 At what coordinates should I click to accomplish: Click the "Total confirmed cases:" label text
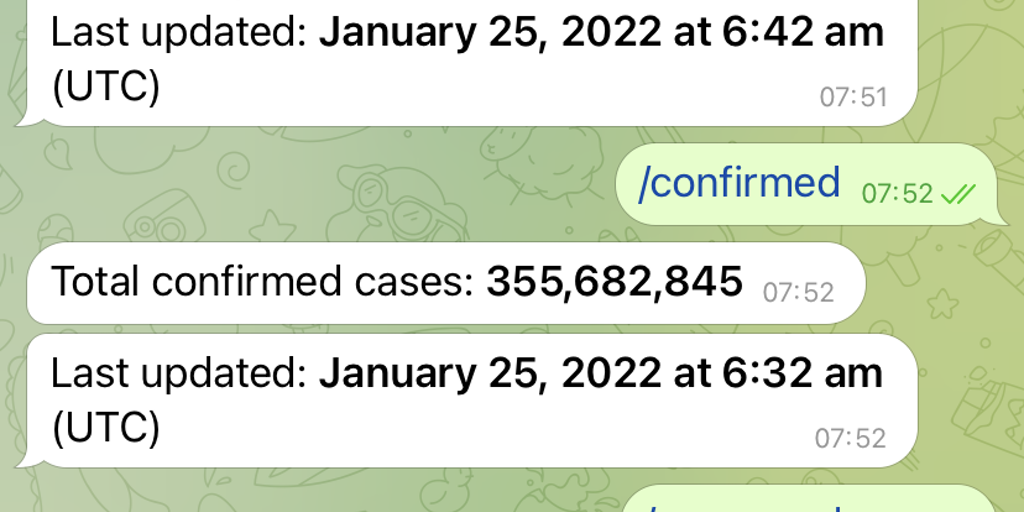tap(262, 283)
